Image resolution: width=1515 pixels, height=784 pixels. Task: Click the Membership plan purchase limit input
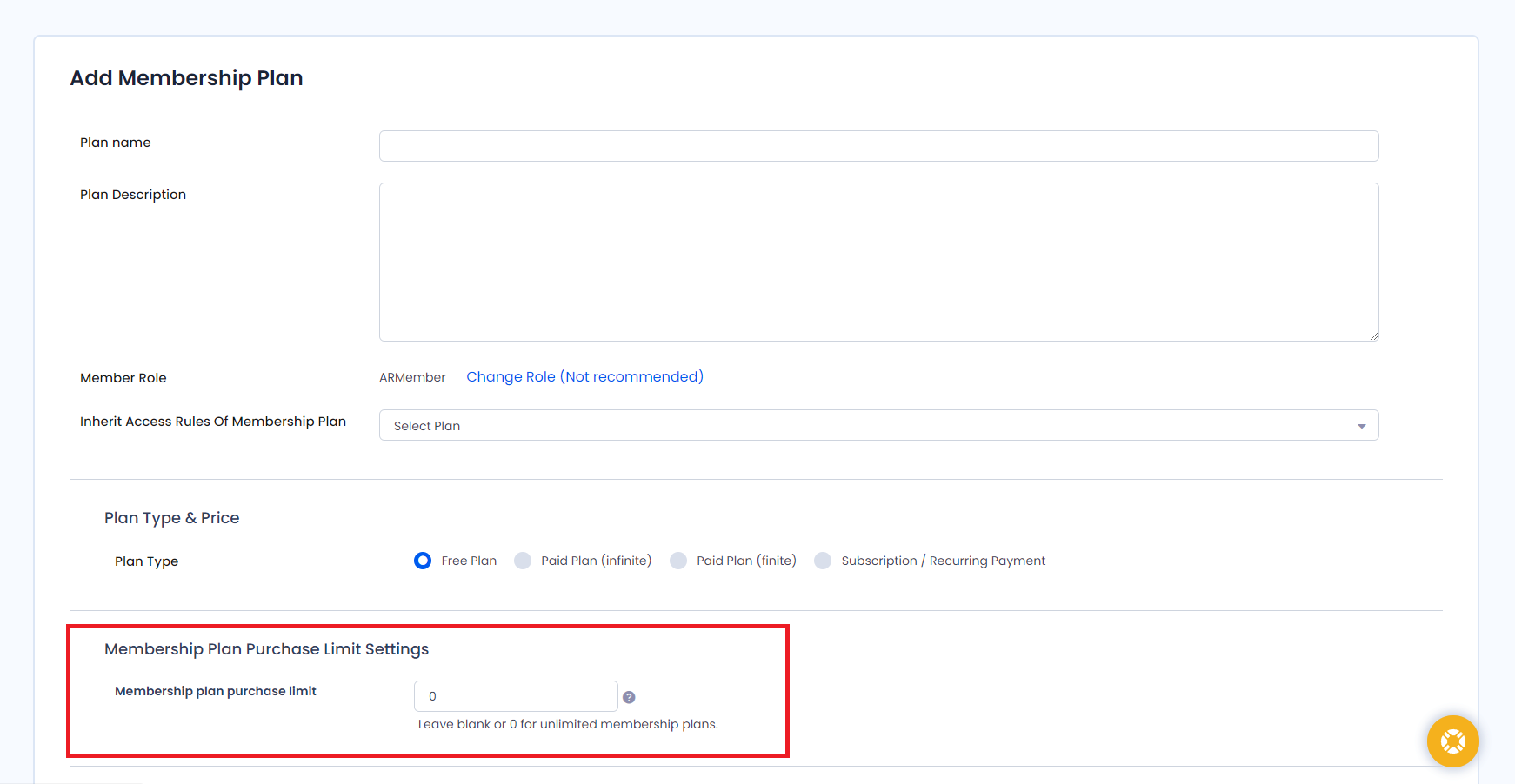(x=516, y=696)
